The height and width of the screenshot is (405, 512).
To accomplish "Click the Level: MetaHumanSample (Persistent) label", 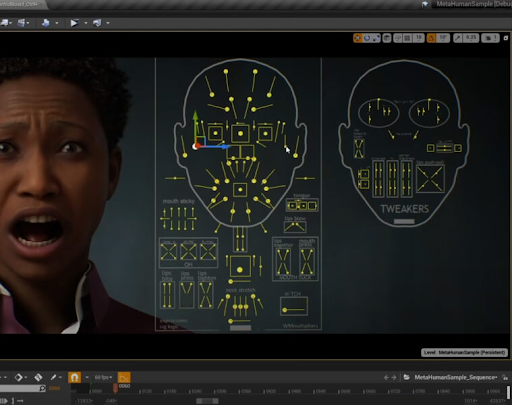I will coord(465,352).
